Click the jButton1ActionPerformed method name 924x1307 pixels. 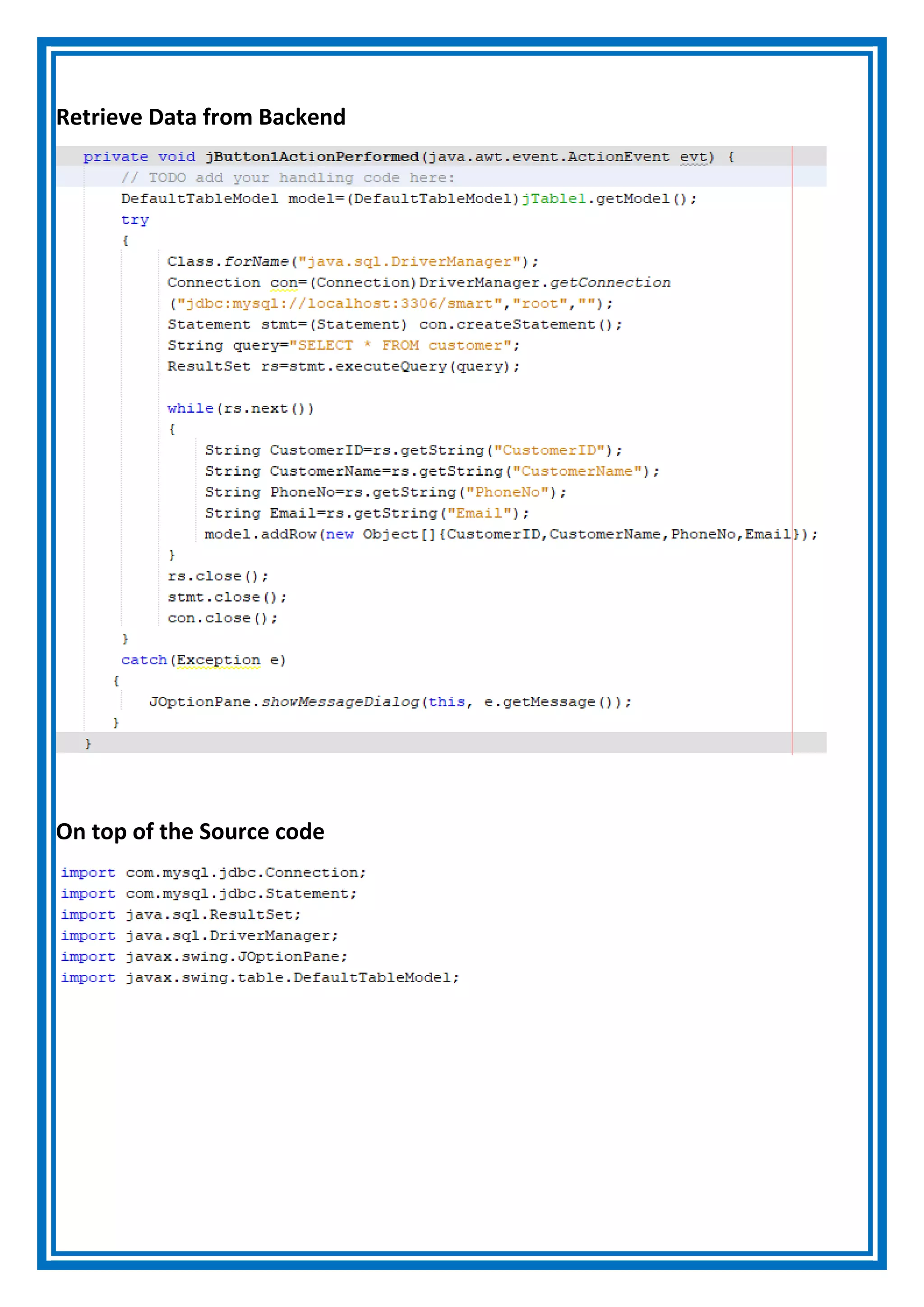point(312,157)
